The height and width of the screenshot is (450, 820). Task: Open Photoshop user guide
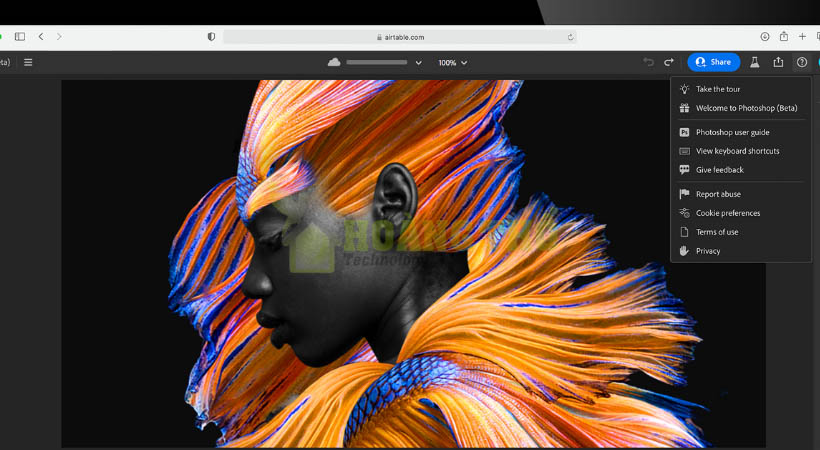click(x=741, y=132)
